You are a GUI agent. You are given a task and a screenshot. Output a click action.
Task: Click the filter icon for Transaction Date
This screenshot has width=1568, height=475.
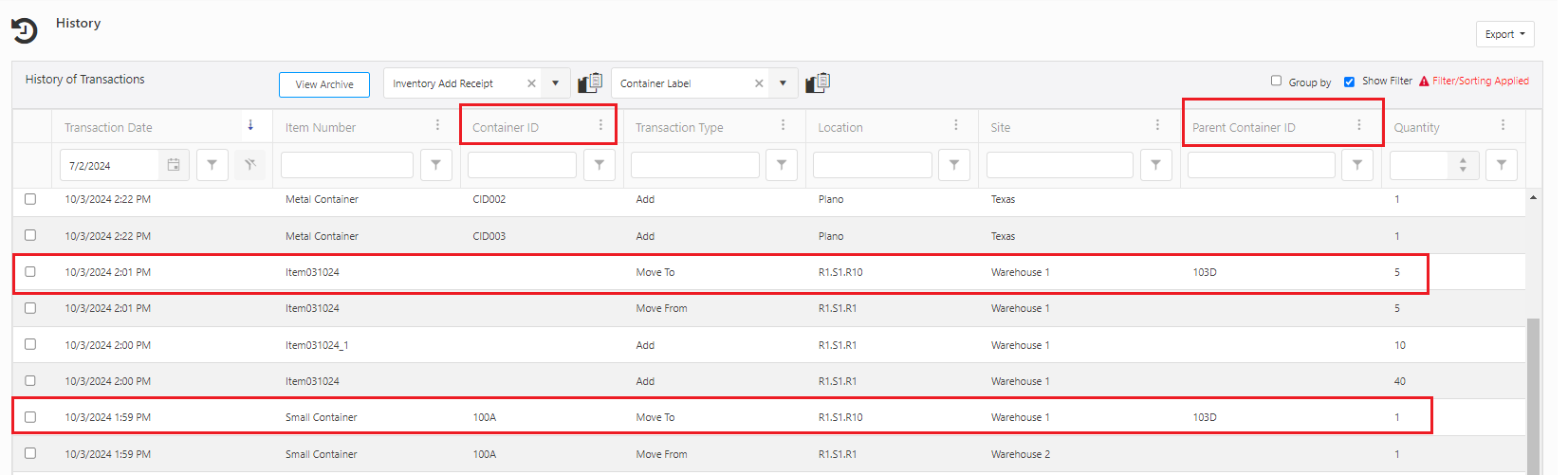[x=212, y=165]
